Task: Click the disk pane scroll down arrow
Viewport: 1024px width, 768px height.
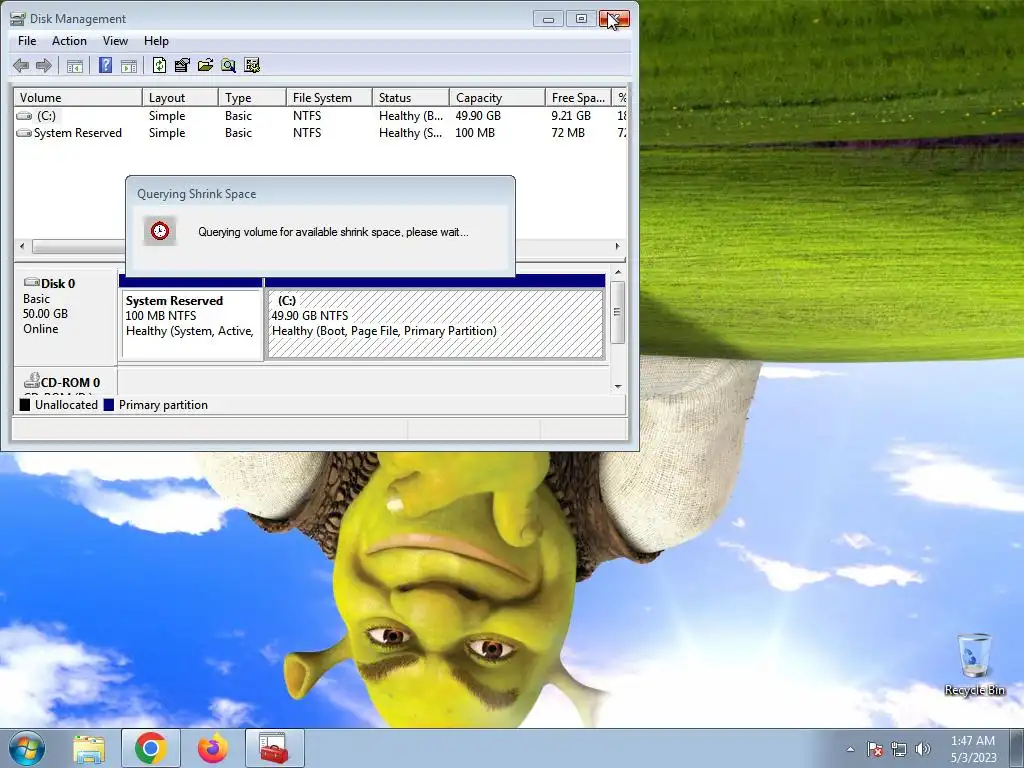Action: 618,387
